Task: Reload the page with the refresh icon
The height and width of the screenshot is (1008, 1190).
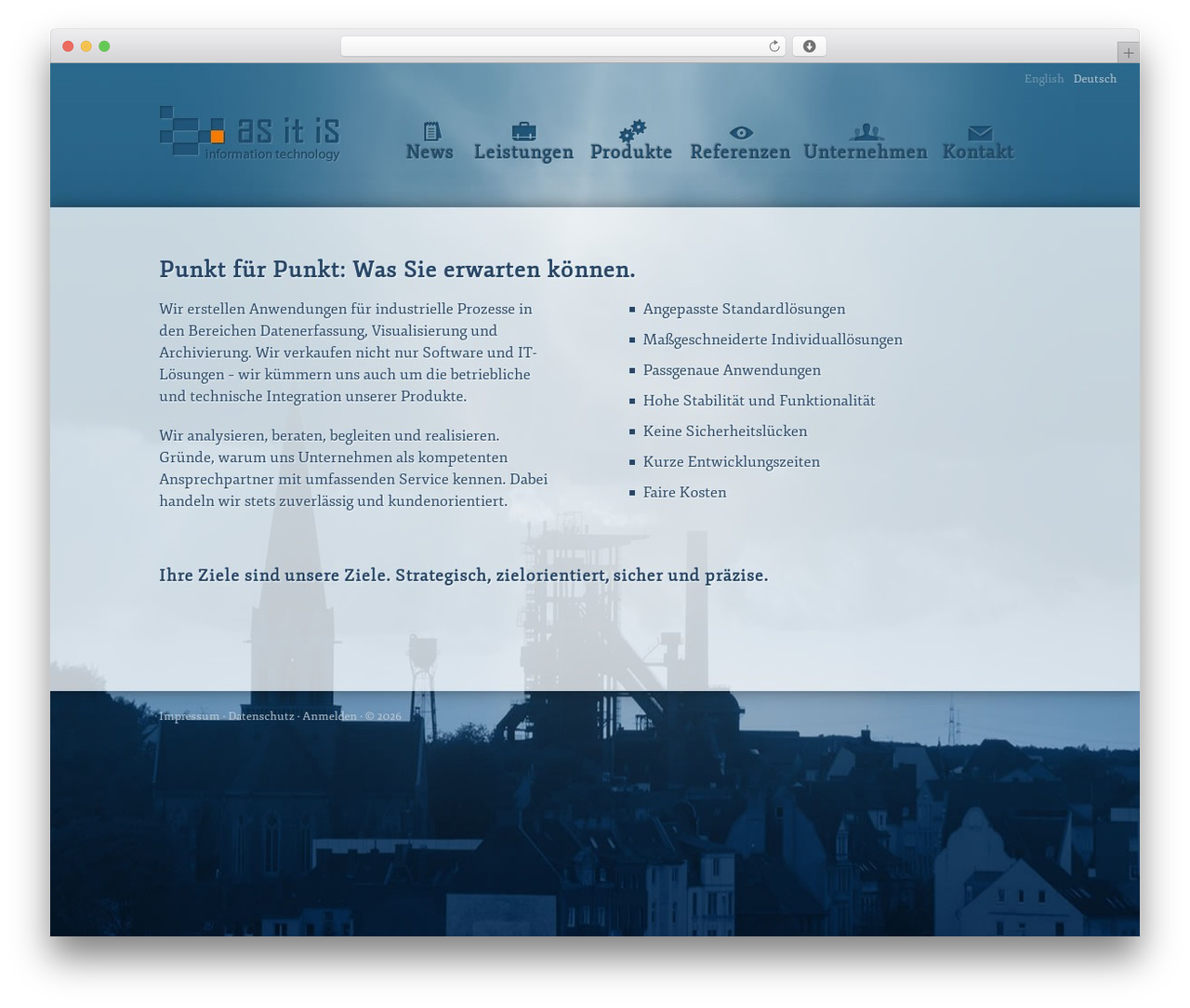Action: tap(773, 46)
